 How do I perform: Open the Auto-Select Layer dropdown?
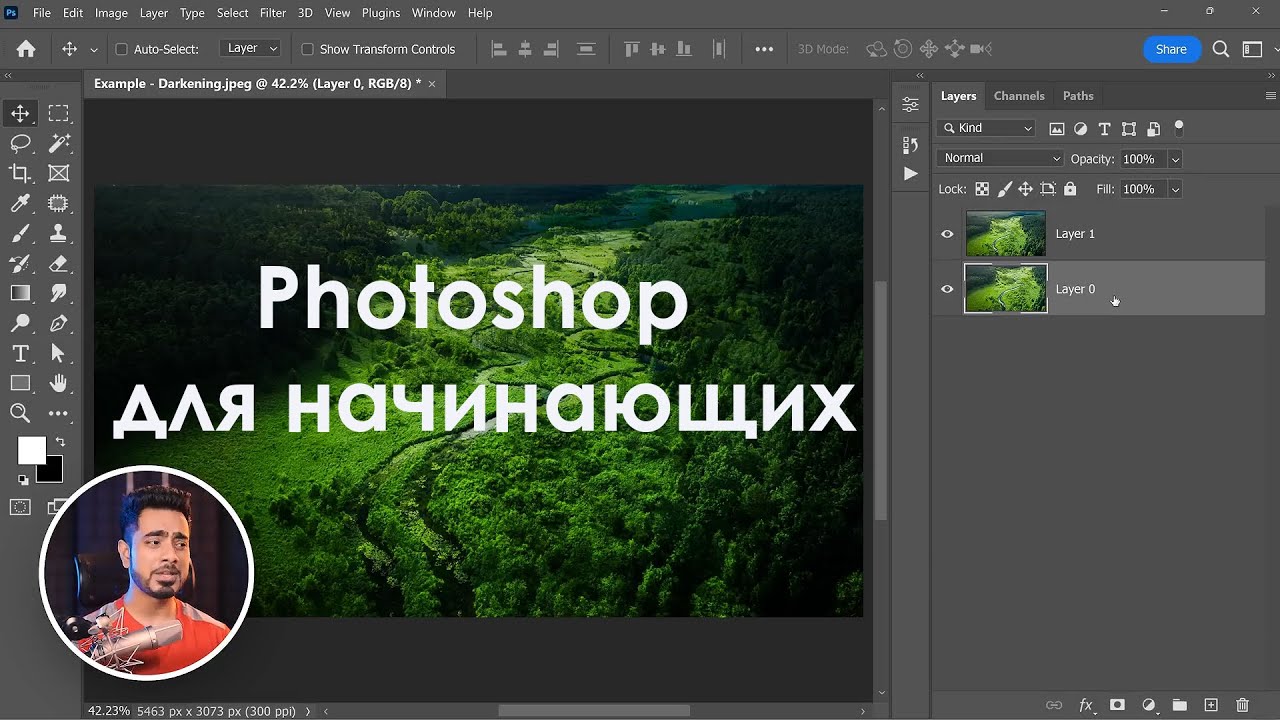(x=249, y=48)
